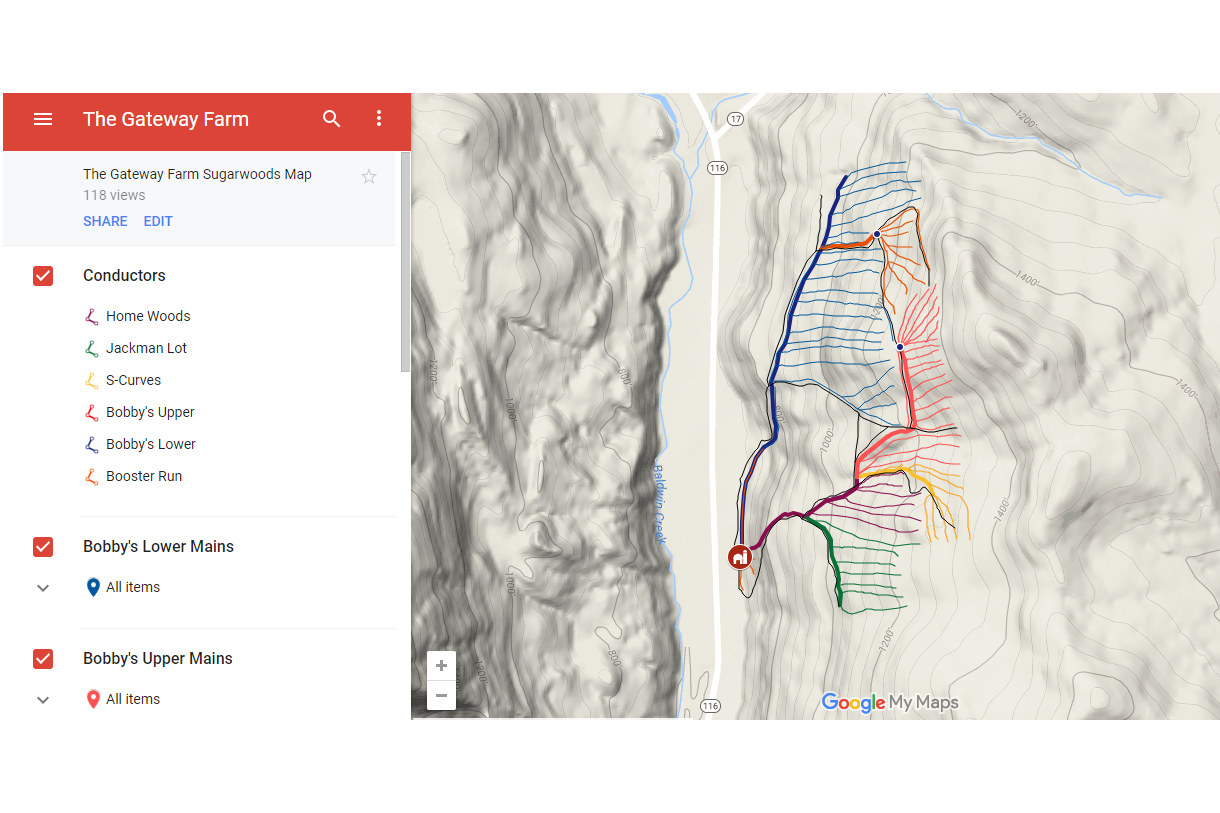The height and width of the screenshot is (813, 1220).
Task: Select Home Woods in Conductors list
Action: [147, 316]
